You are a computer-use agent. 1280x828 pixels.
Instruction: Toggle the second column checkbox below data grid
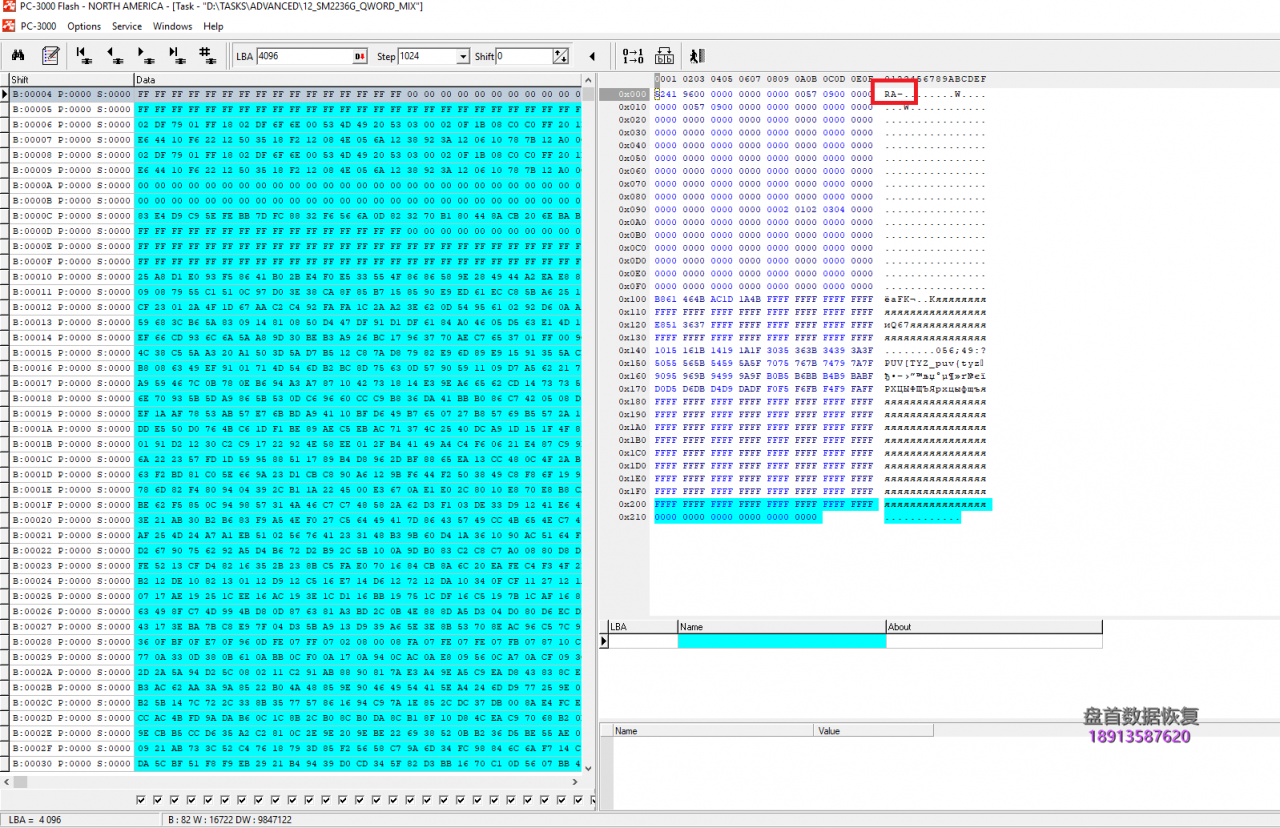[x=158, y=800]
